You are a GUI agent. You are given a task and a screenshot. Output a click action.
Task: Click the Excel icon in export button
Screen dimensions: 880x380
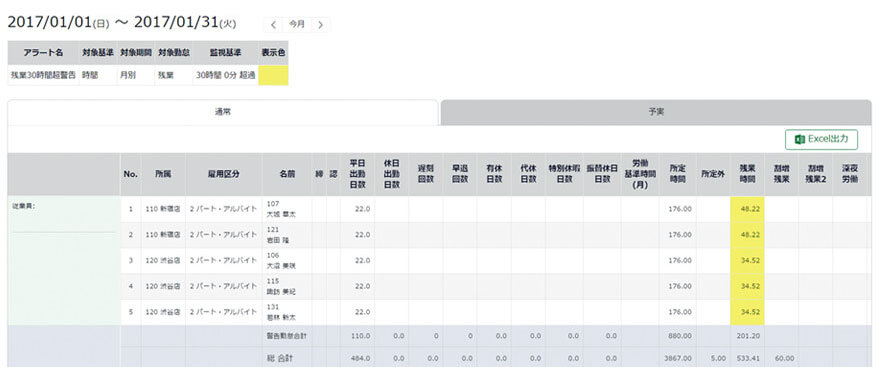pyautogui.click(x=800, y=139)
